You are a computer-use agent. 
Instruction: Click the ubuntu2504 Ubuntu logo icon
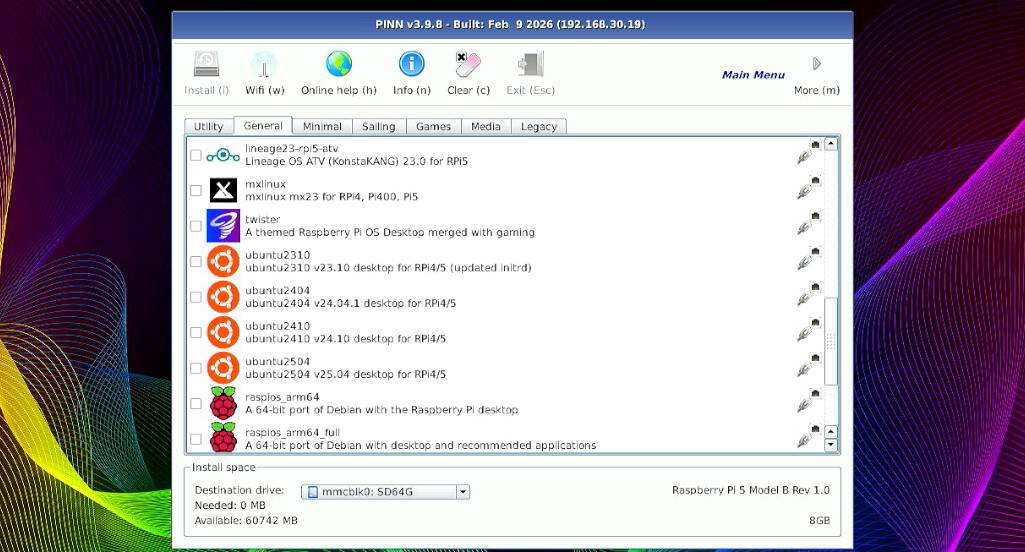pyautogui.click(x=223, y=368)
